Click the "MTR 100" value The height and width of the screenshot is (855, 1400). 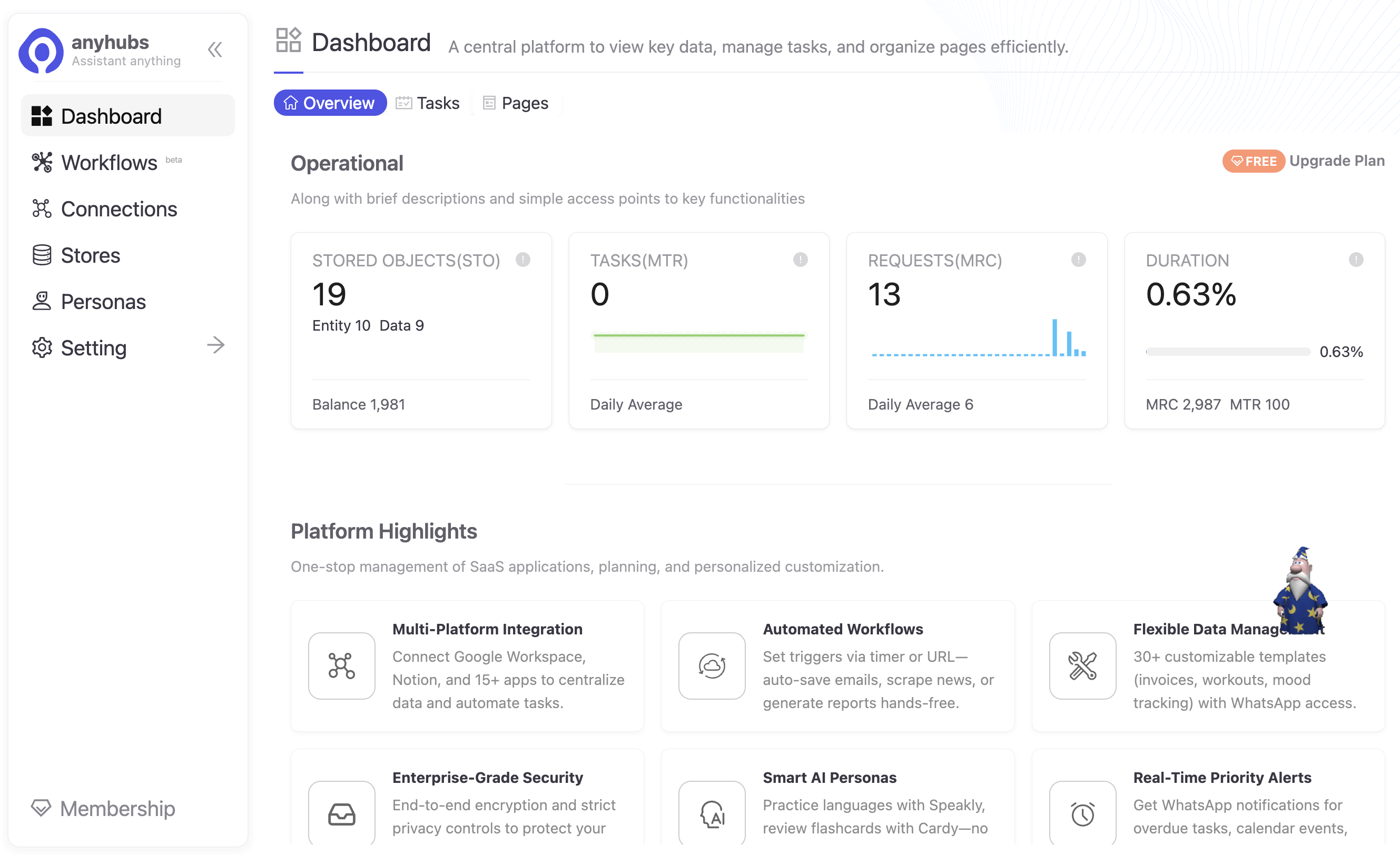click(x=1260, y=404)
